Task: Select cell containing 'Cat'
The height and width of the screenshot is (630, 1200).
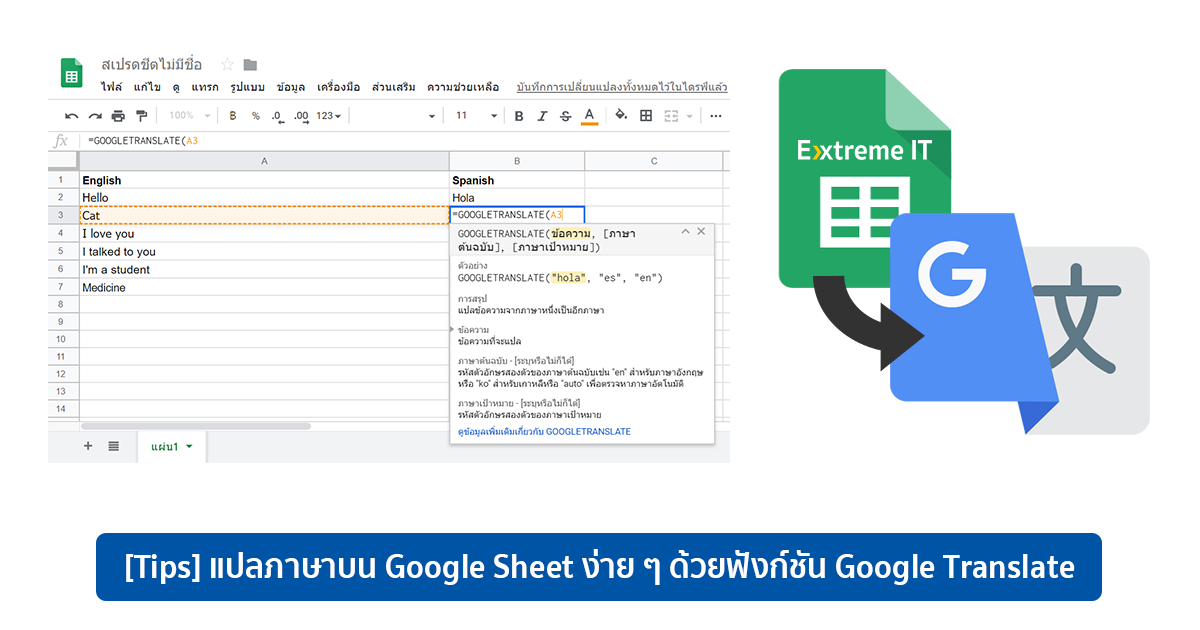Action: click(264, 215)
